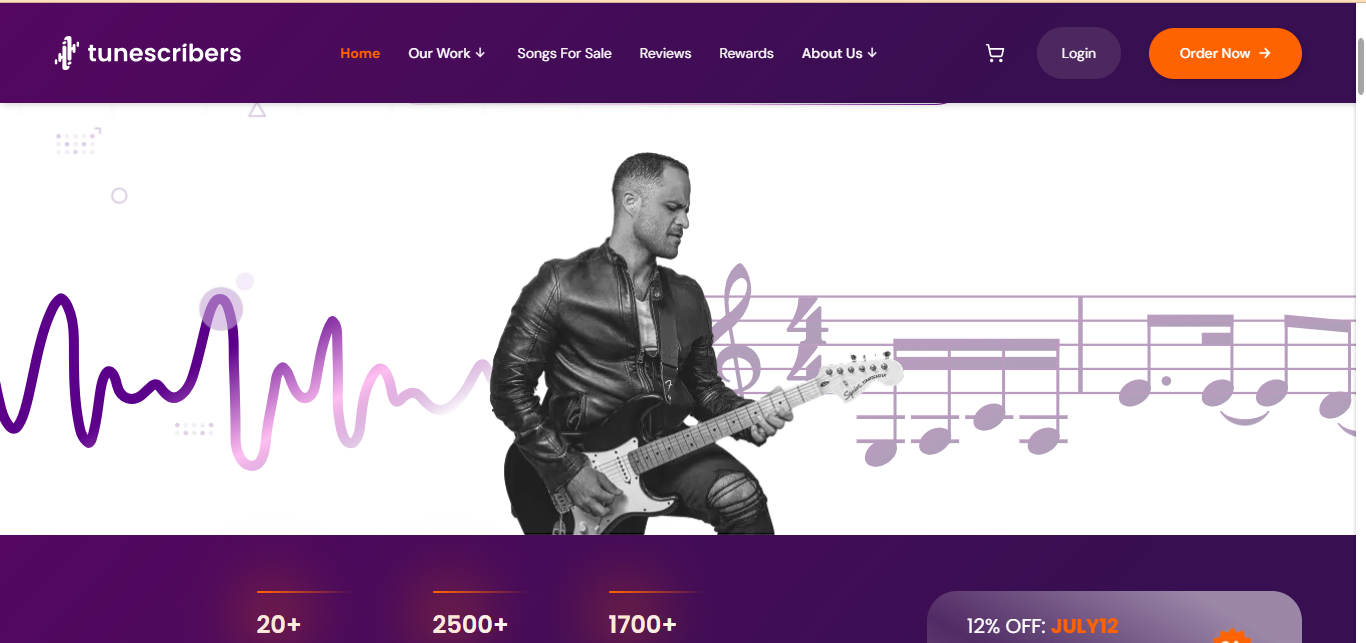Screen dimensions: 1366x643
Task: Click the Order Now button
Action: [x=1225, y=53]
